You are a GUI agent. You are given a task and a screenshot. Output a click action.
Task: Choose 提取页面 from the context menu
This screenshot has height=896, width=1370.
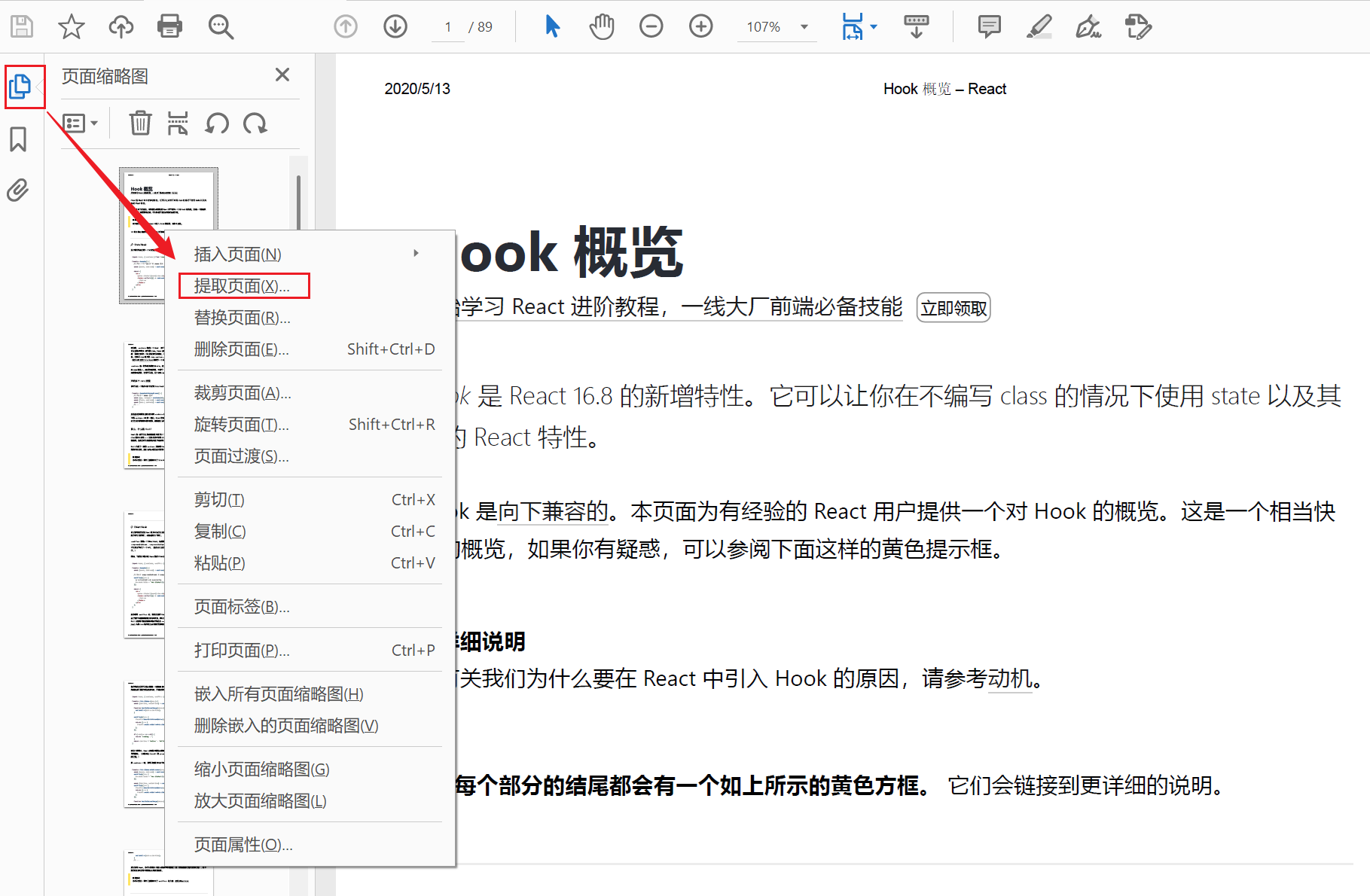(x=240, y=285)
